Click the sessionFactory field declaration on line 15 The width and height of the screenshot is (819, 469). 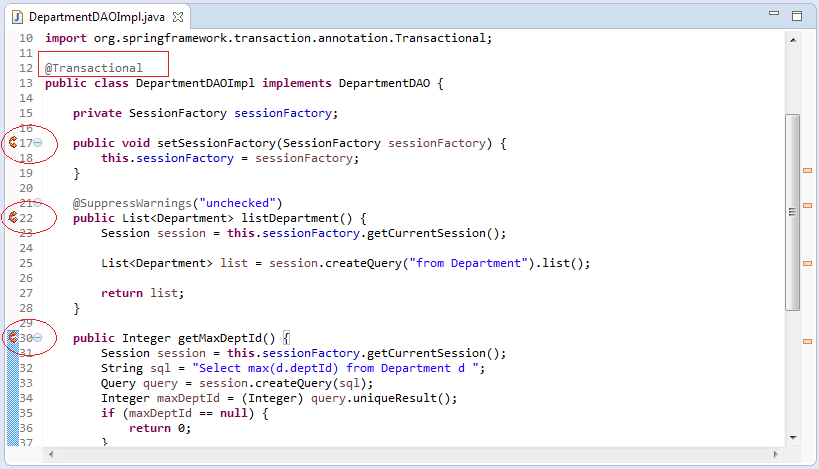pyautogui.click(x=205, y=114)
